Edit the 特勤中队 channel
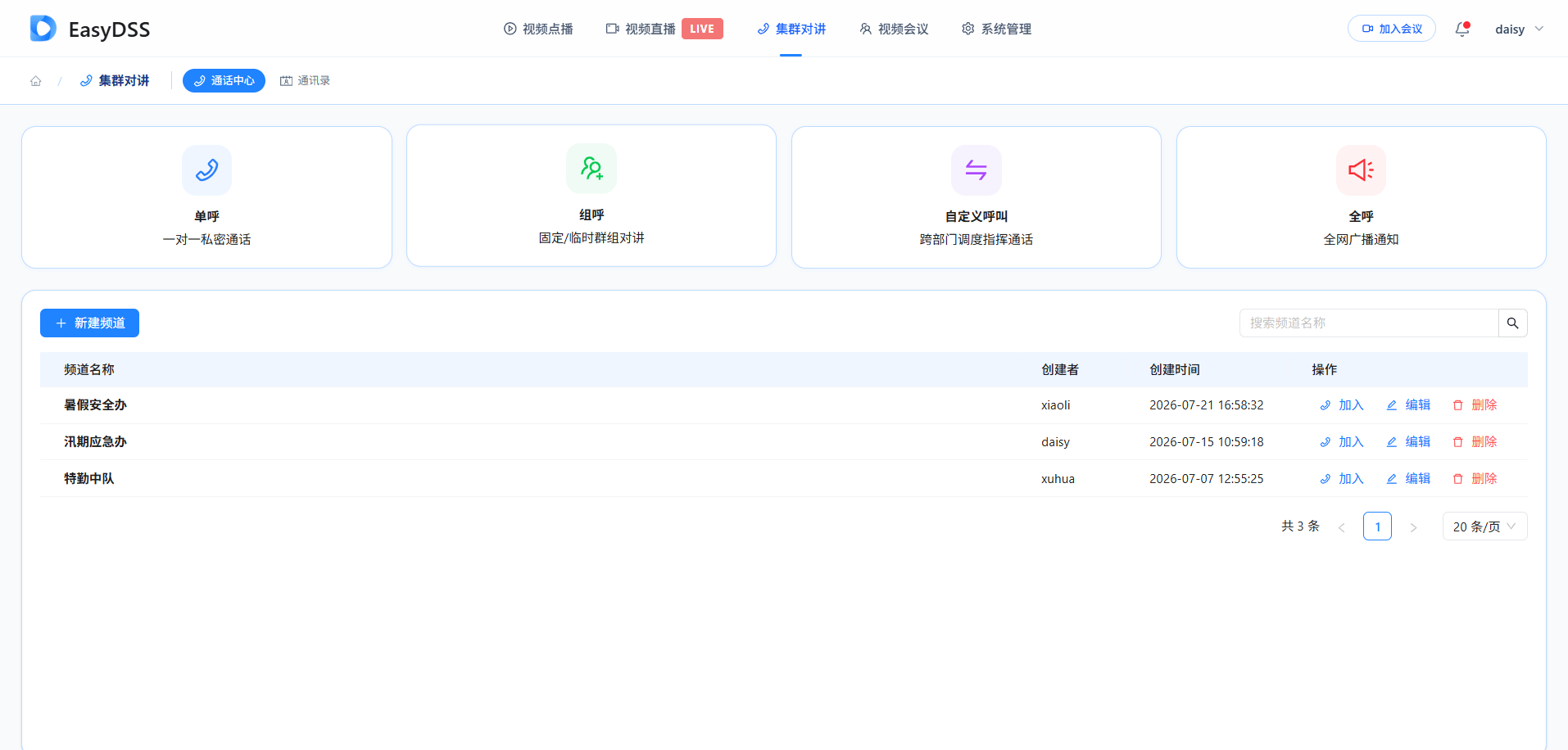 pos(1408,479)
